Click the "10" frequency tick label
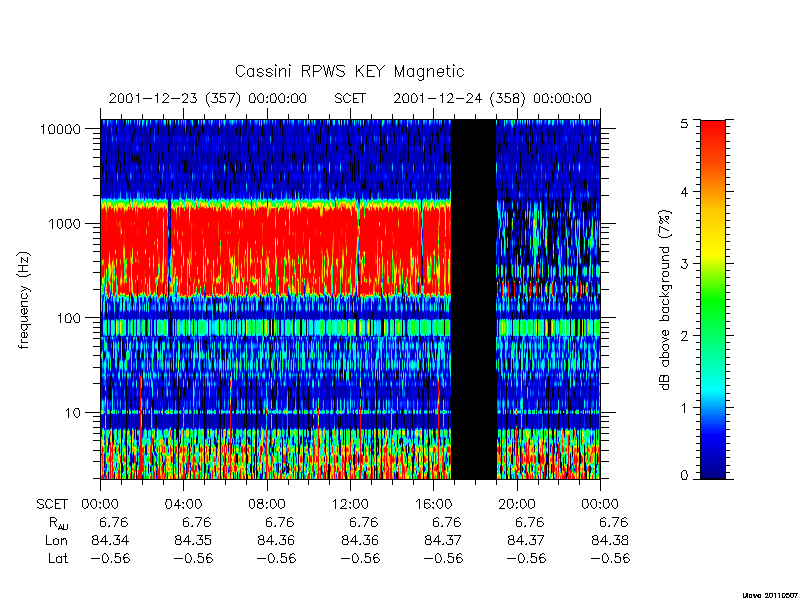This screenshot has height=600, width=800. pyautogui.click(x=73, y=413)
